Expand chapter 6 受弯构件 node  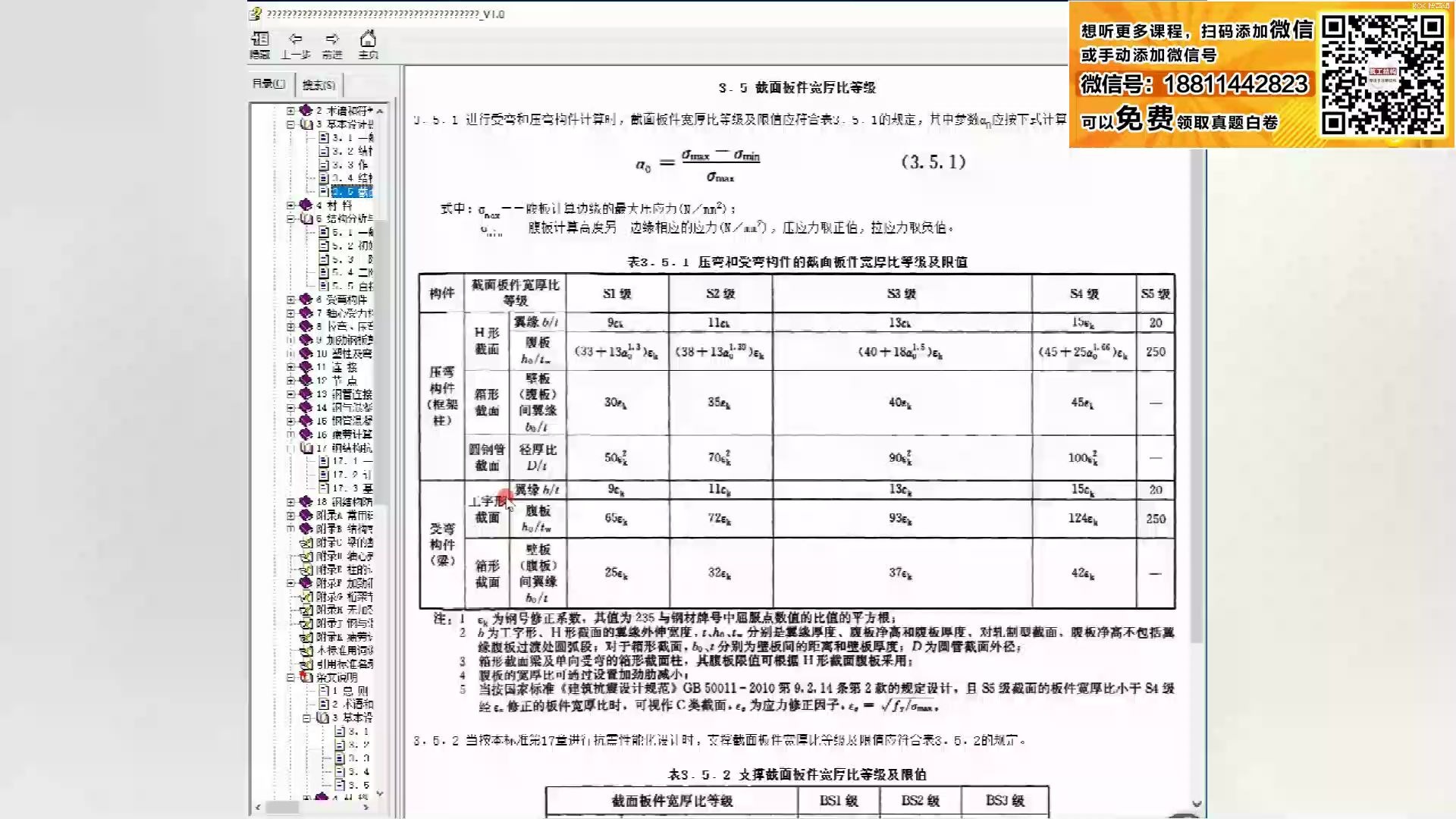(x=290, y=300)
